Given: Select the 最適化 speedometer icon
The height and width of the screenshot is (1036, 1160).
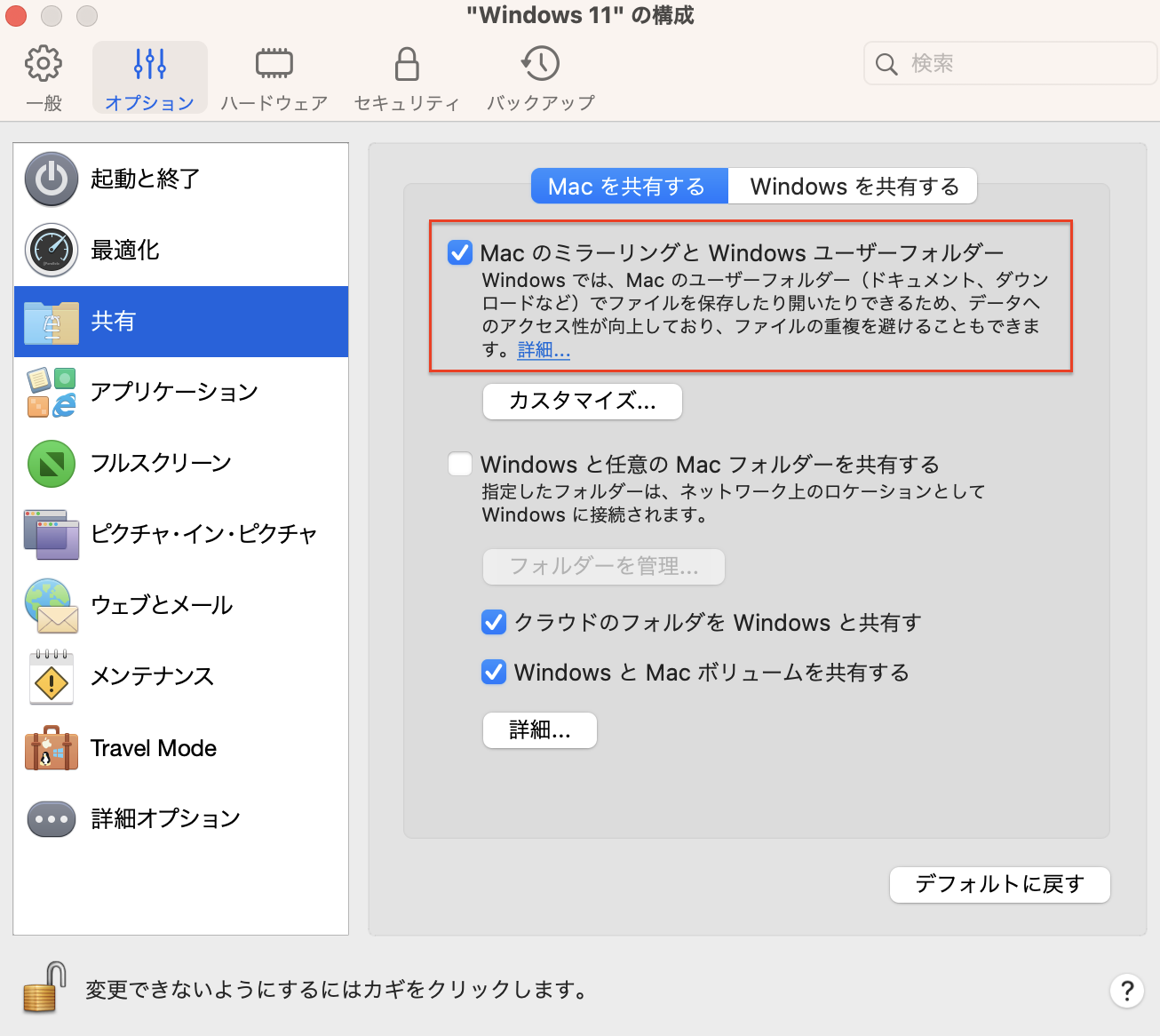Looking at the screenshot, I should click(52, 250).
